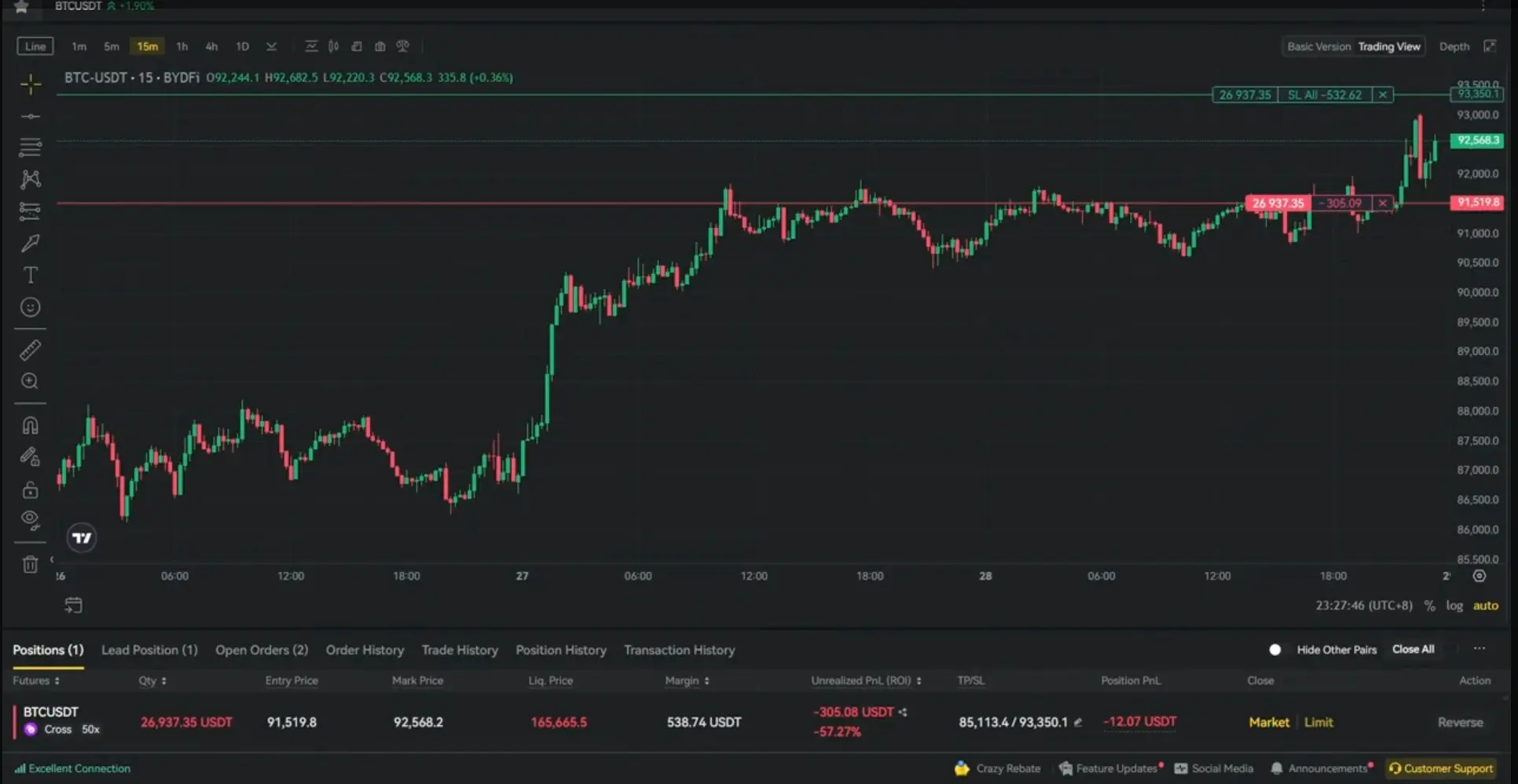The height and width of the screenshot is (784, 1518).
Task: Reverse the BTCUSDT position
Action: tap(1461, 722)
